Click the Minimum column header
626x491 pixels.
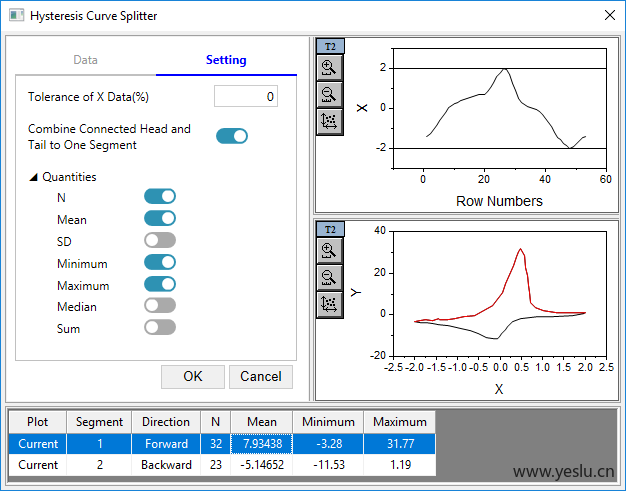click(328, 422)
